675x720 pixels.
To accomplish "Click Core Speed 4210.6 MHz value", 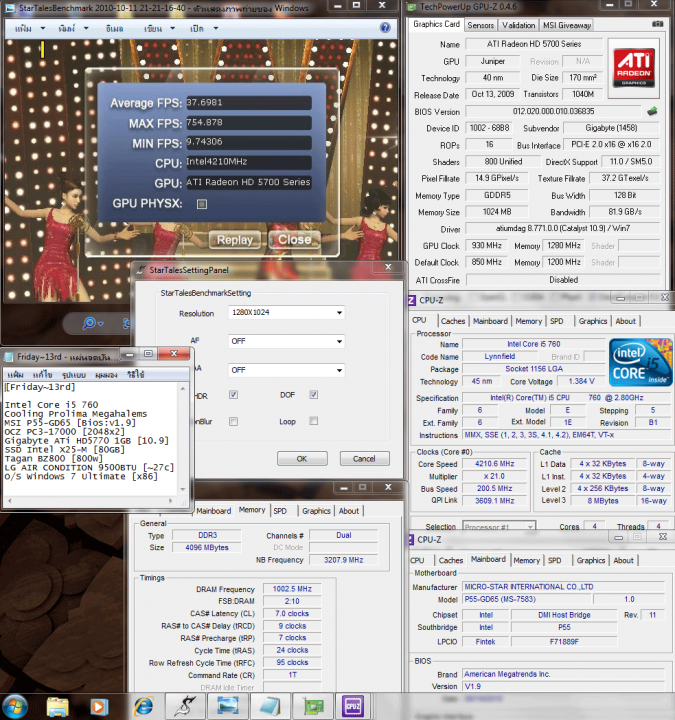I will (495, 464).
